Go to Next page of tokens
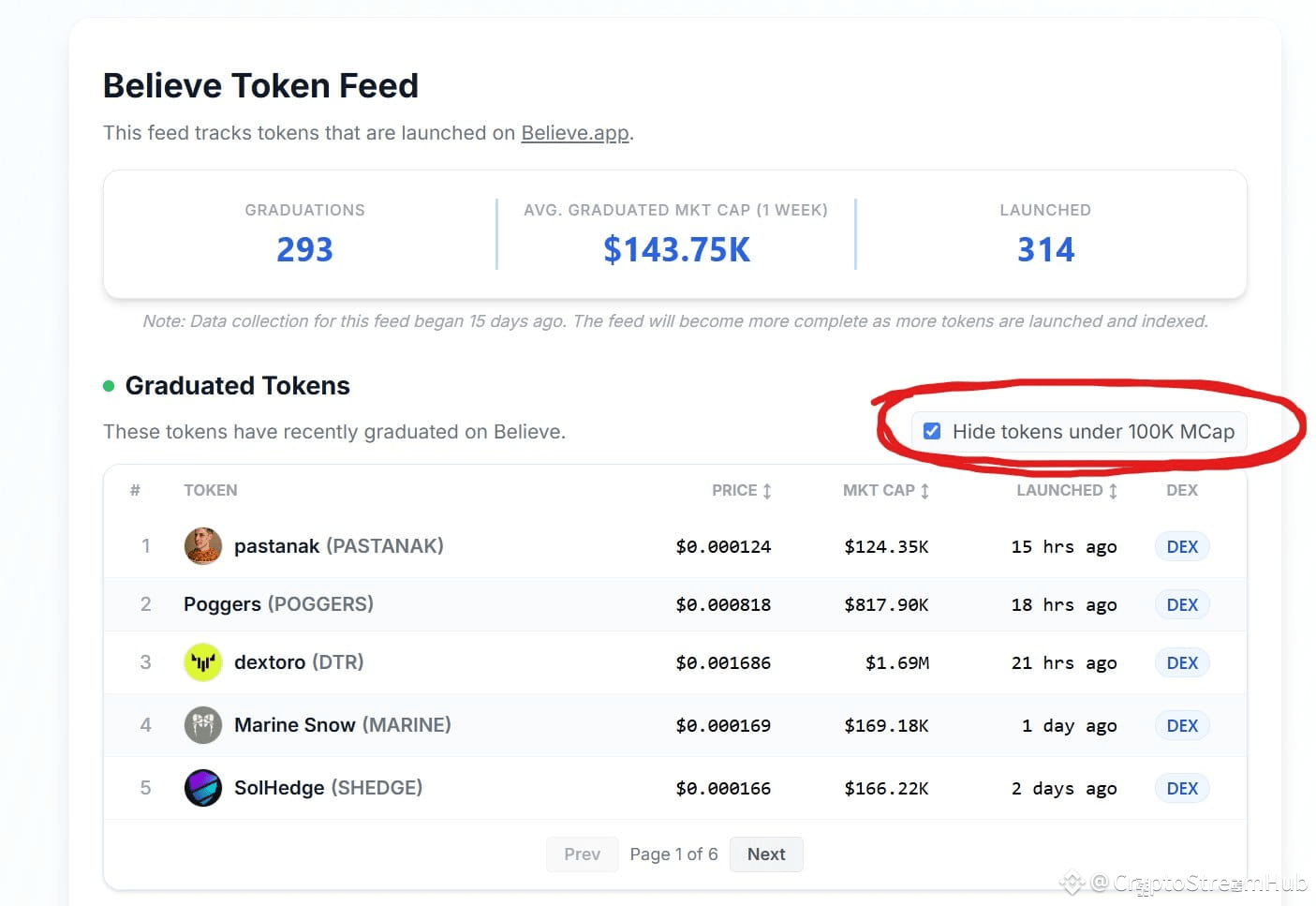 pyautogui.click(x=766, y=854)
